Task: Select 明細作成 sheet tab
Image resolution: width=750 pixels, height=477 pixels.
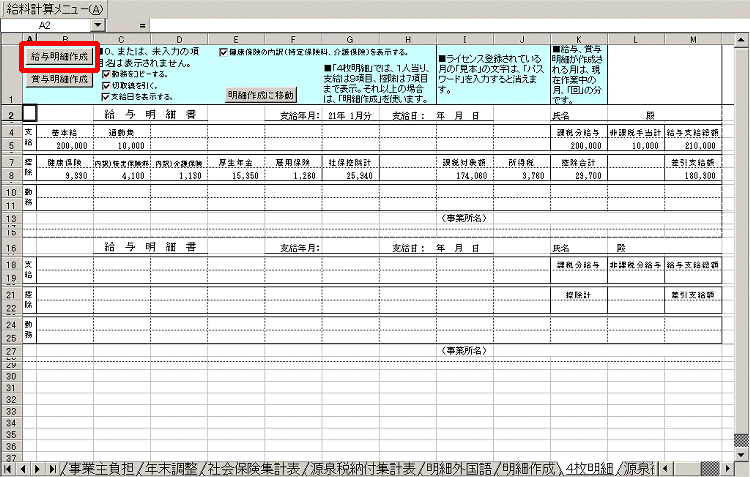Action: (526, 468)
